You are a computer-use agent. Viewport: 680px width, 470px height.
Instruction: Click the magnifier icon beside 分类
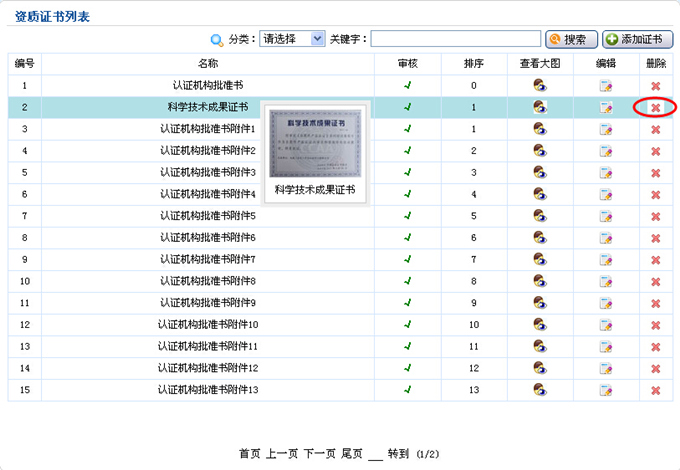coord(216,40)
